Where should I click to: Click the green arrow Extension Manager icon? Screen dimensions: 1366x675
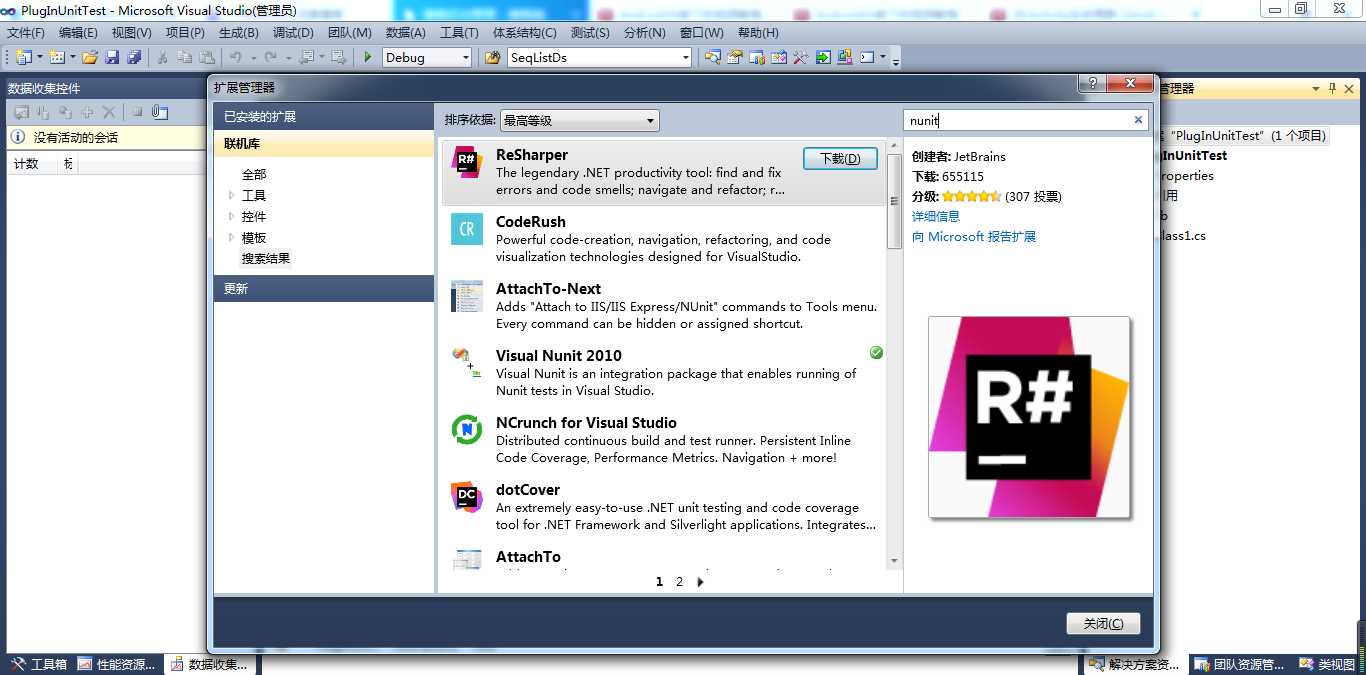823,57
